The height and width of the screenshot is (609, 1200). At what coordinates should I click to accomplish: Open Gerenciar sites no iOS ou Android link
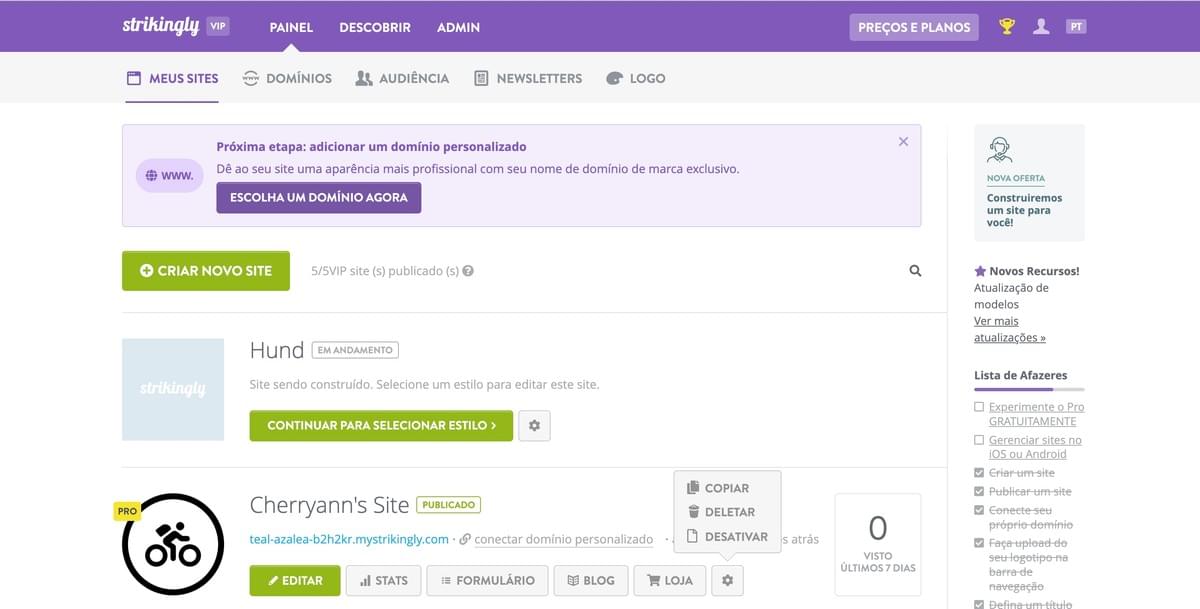click(1035, 447)
